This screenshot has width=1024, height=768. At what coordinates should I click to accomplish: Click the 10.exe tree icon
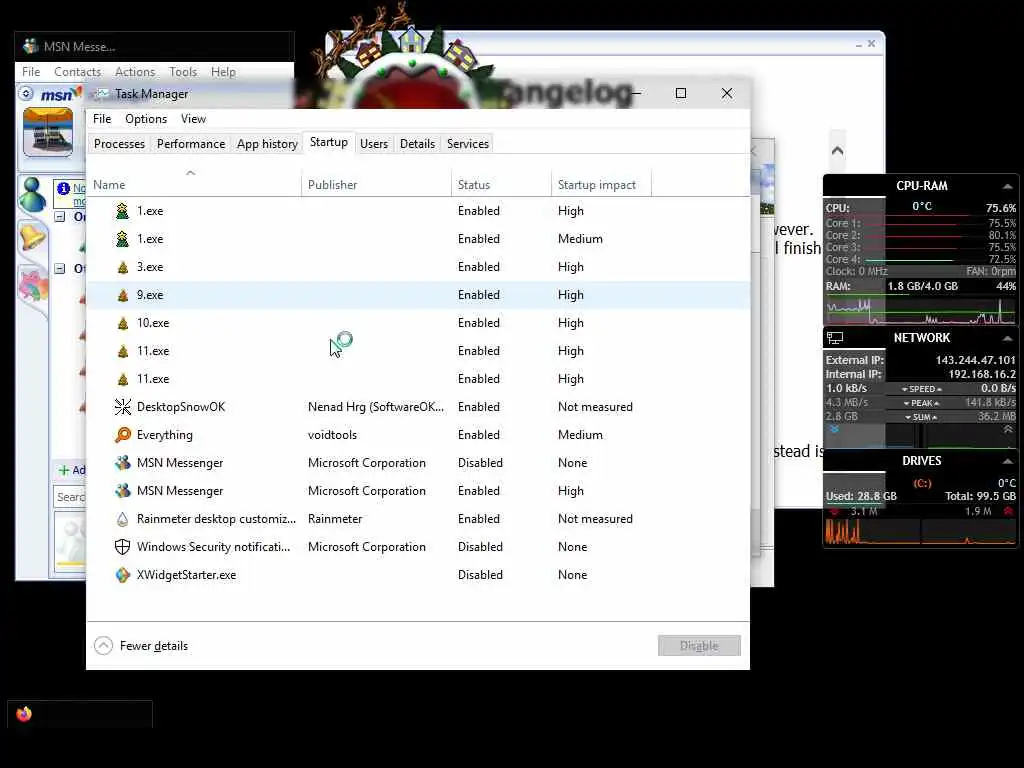point(122,323)
